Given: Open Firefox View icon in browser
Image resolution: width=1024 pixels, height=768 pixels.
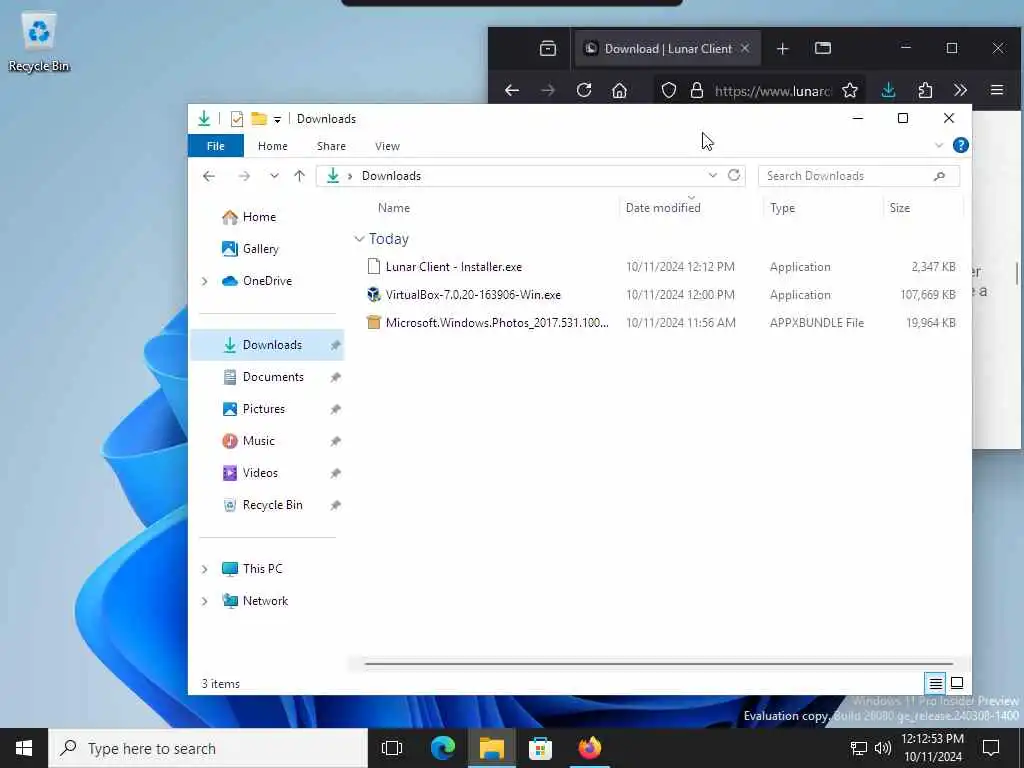Looking at the screenshot, I should (548, 48).
